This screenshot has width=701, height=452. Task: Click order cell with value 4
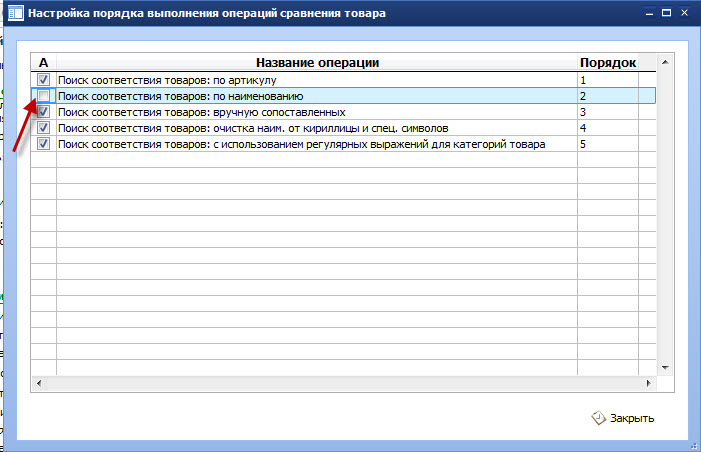(x=608, y=128)
